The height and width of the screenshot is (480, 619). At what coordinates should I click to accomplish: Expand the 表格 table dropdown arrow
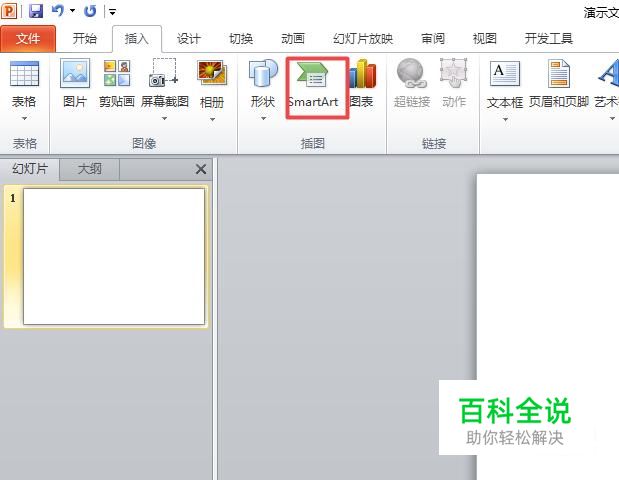point(24,118)
